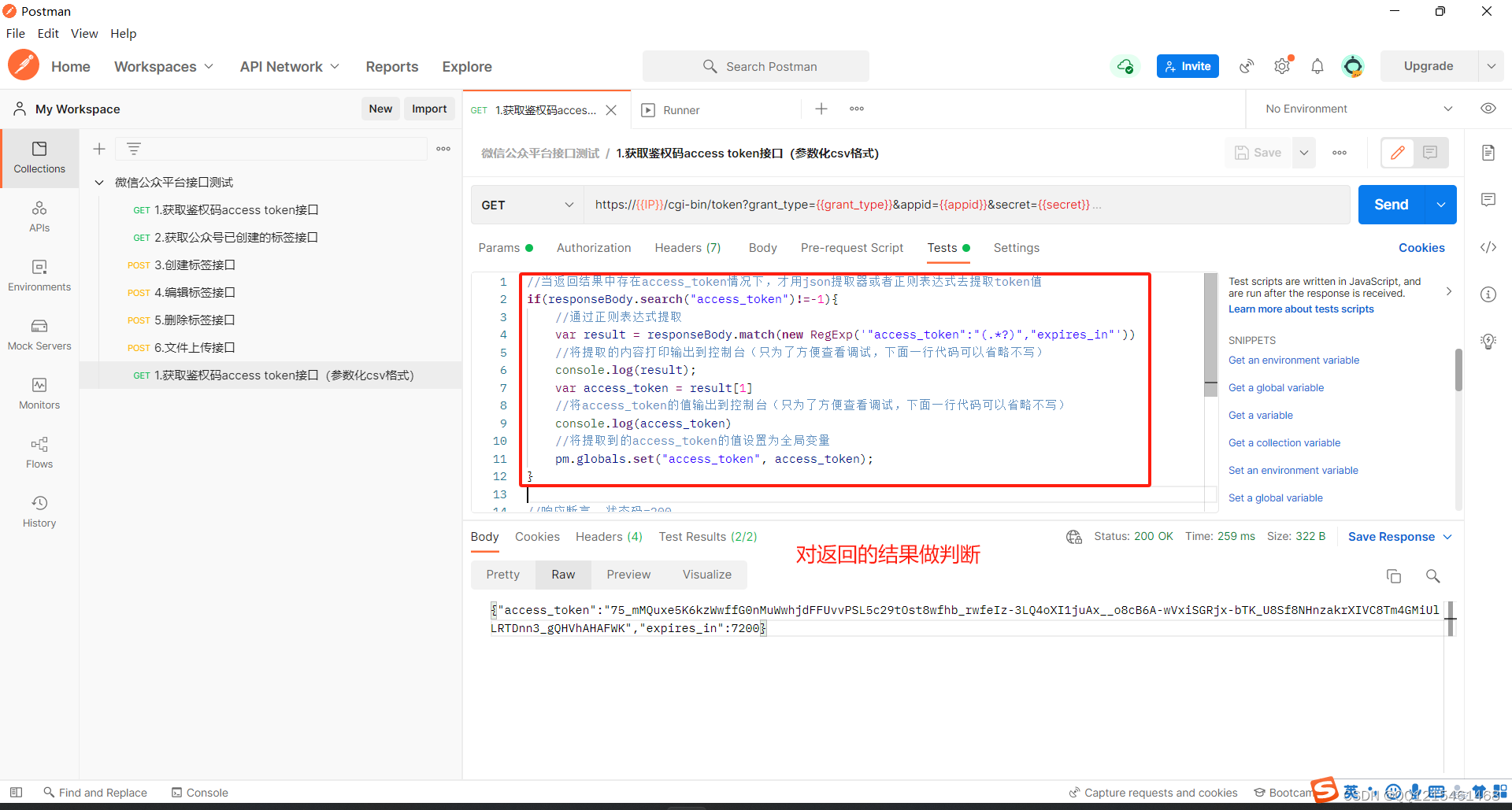
Task: Open collections panel three-dot options menu
Action: pos(443,149)
